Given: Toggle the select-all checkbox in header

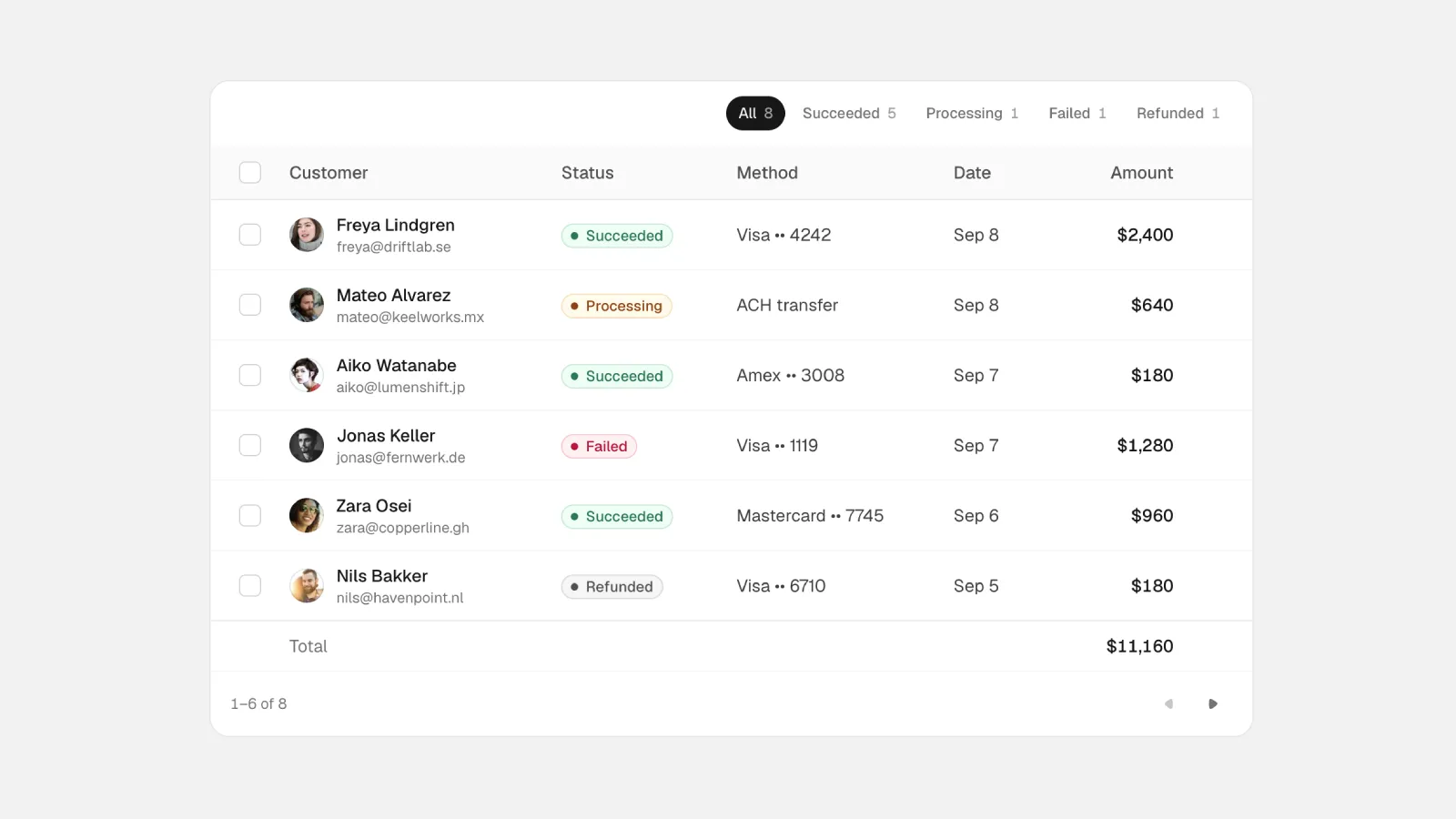Looking at the screenshot, I should tap(250, 173).
